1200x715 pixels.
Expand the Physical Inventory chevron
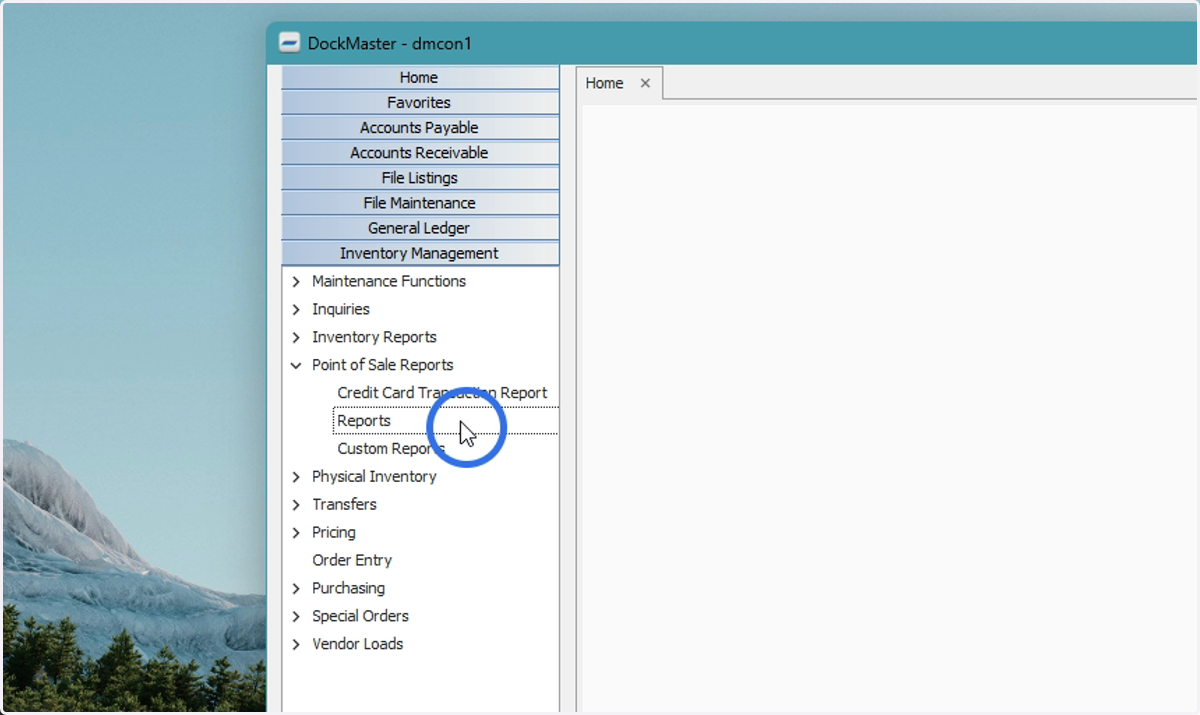click(x=296, y=477)
